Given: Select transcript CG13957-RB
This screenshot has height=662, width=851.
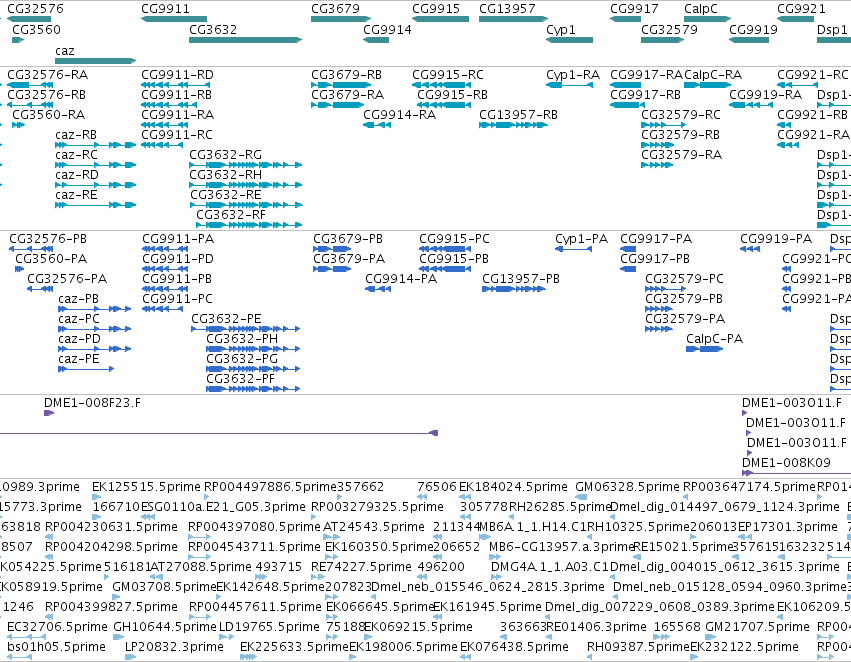Looking at the screenshot, I should 518,114.
